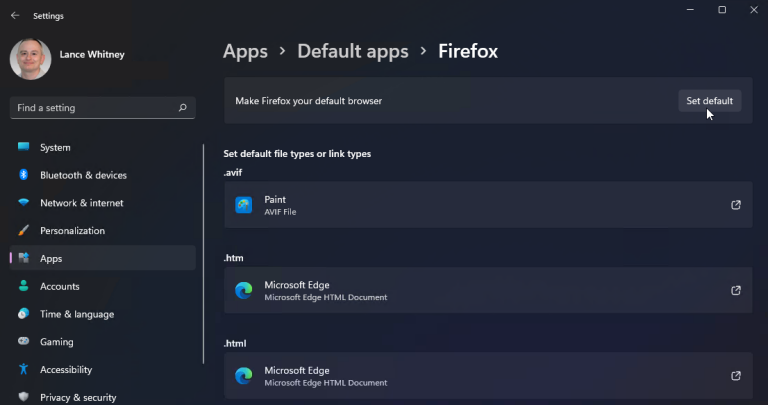Image resolution: width=768 pixels, height=405 pixels.
Task: Click the back arrow in Settings title bar
Action: tap(14, 16)
